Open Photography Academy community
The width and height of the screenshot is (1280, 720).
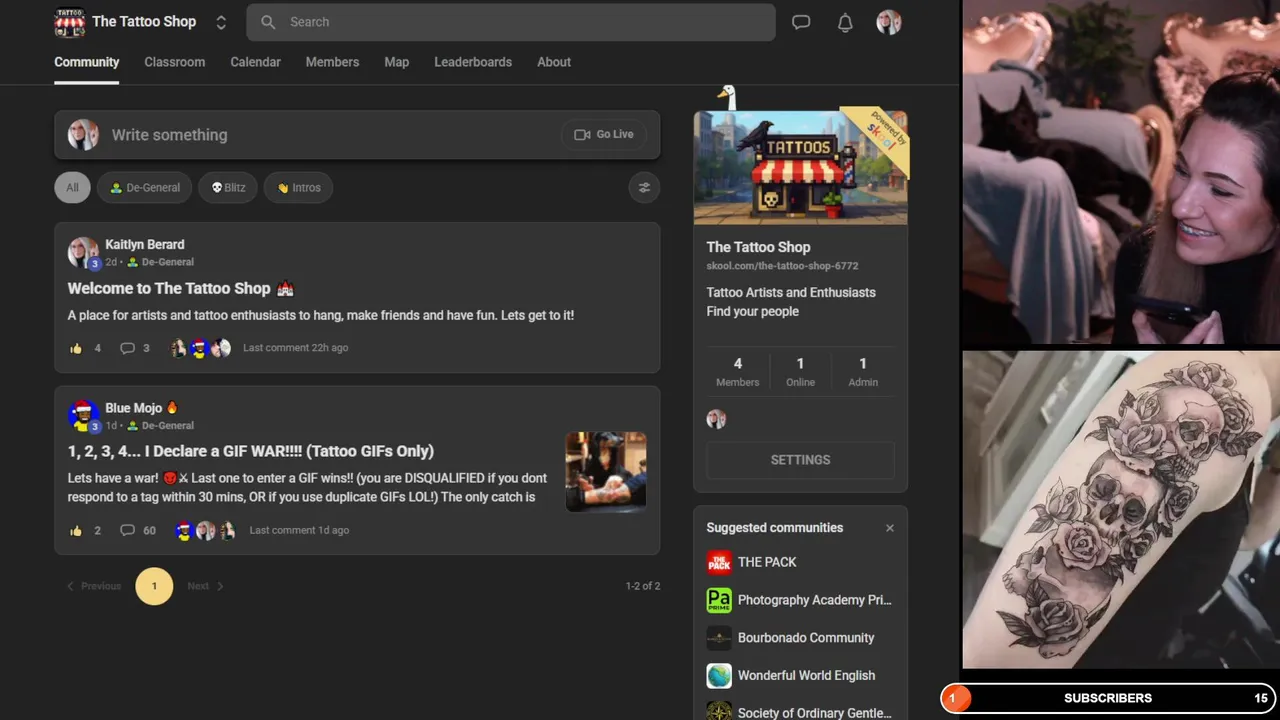tap(815, 600)
